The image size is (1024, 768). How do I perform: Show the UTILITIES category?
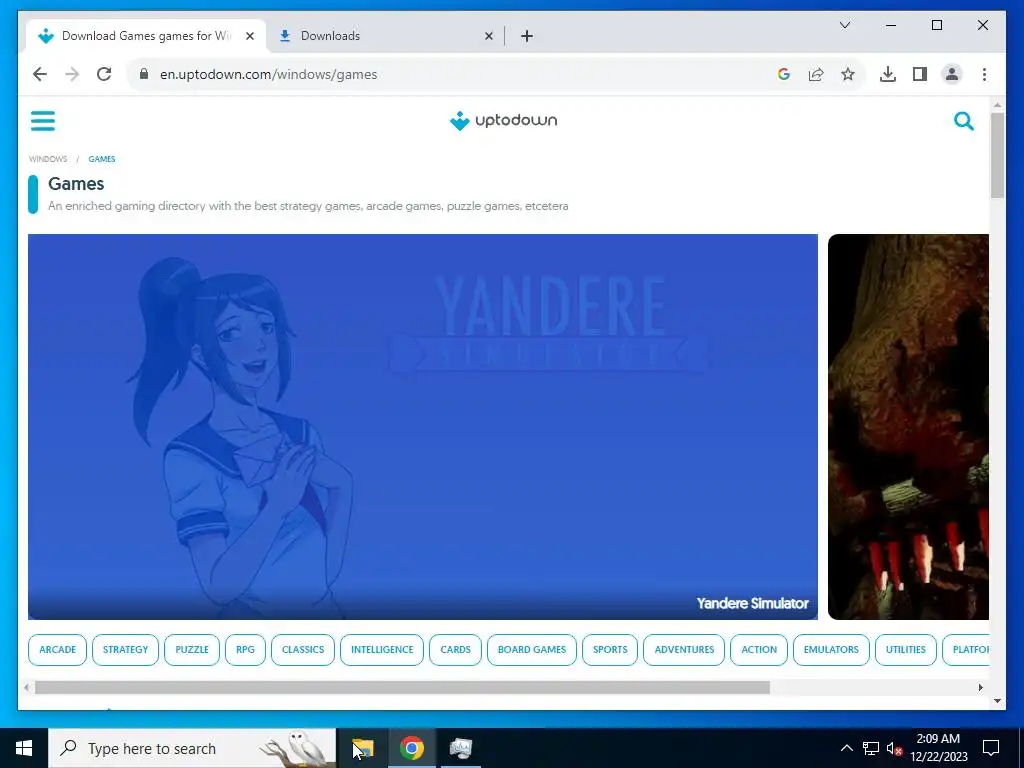coord(906,650)
